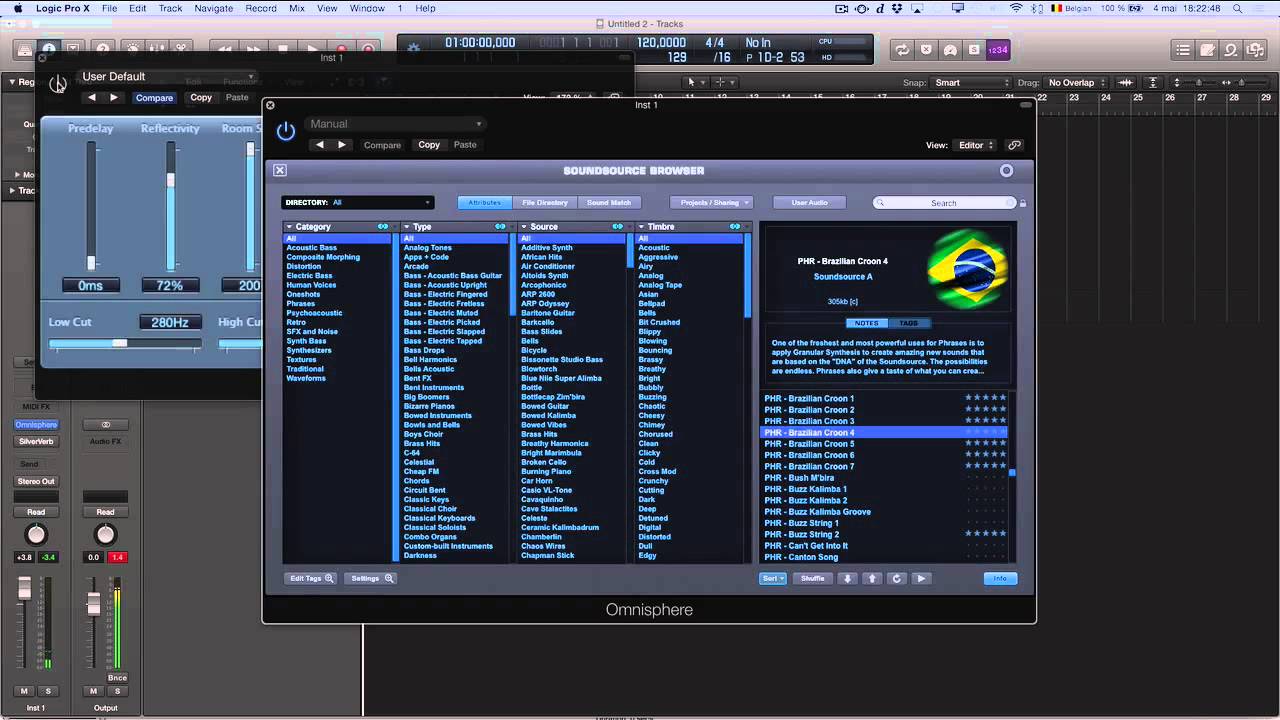This screenshot has width=1280, height=720.
Task: Toggle Read automation on Inst 1
Action: [x=36, y=512]
